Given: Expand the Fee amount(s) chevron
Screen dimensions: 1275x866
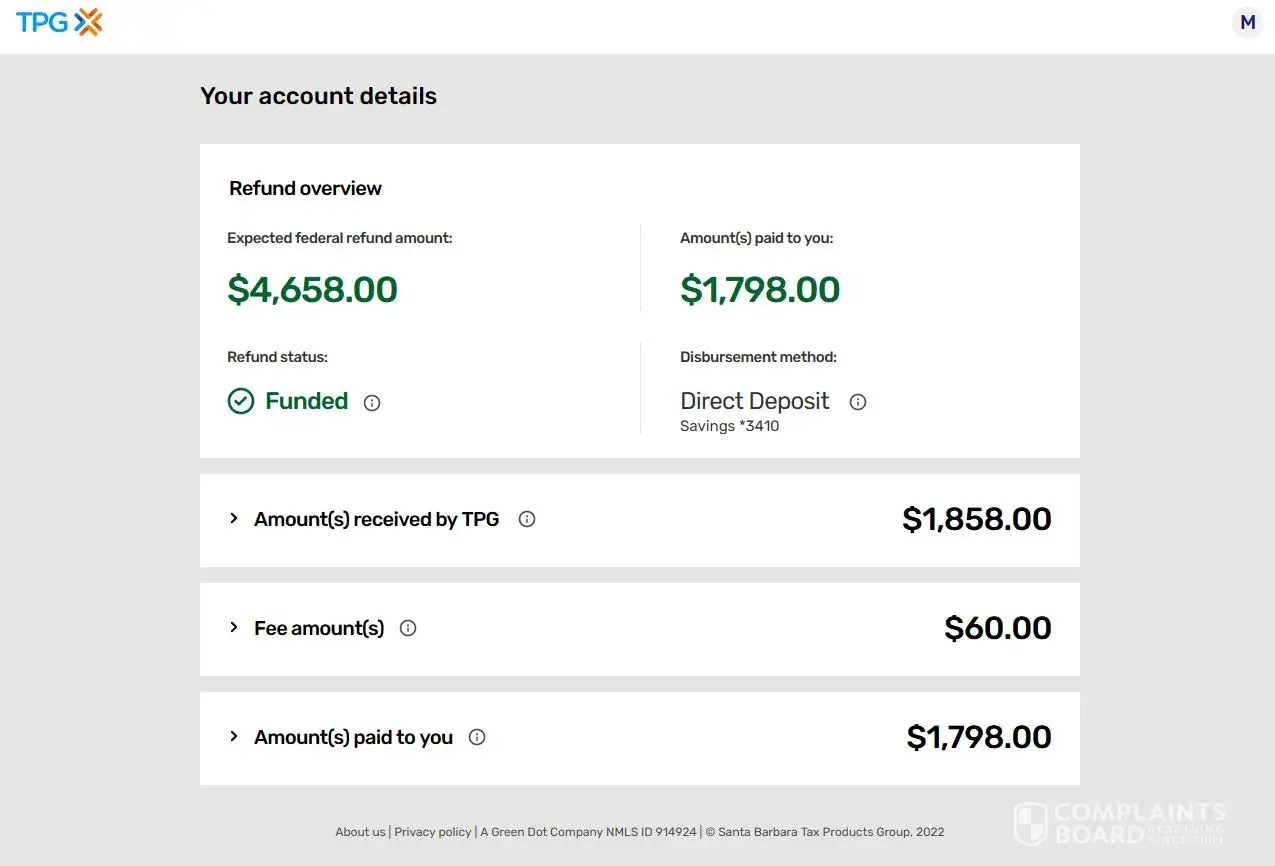Looking at the screenshot, I should click(234, 627).
